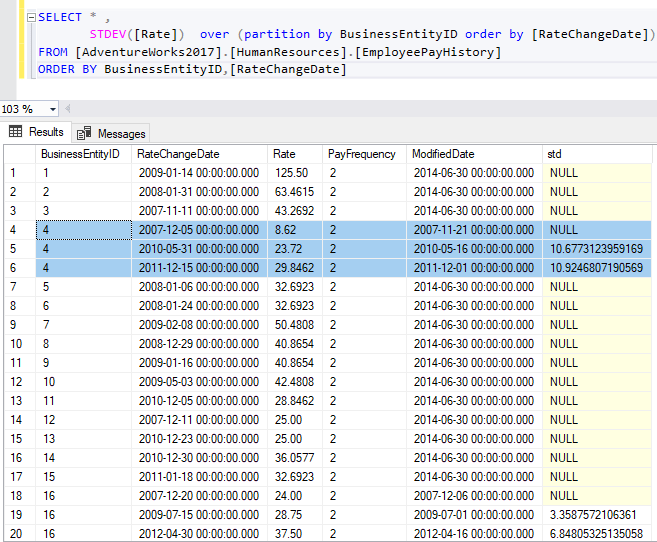
Task: Click the partition keyword in the query
Action: pos(277,34)
